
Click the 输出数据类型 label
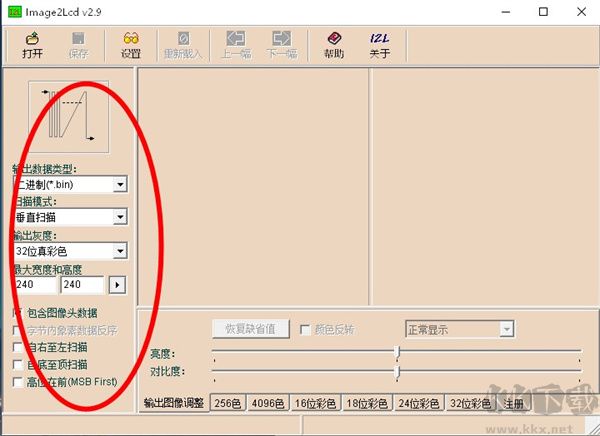pyautogui.click(x=44, y=169)
